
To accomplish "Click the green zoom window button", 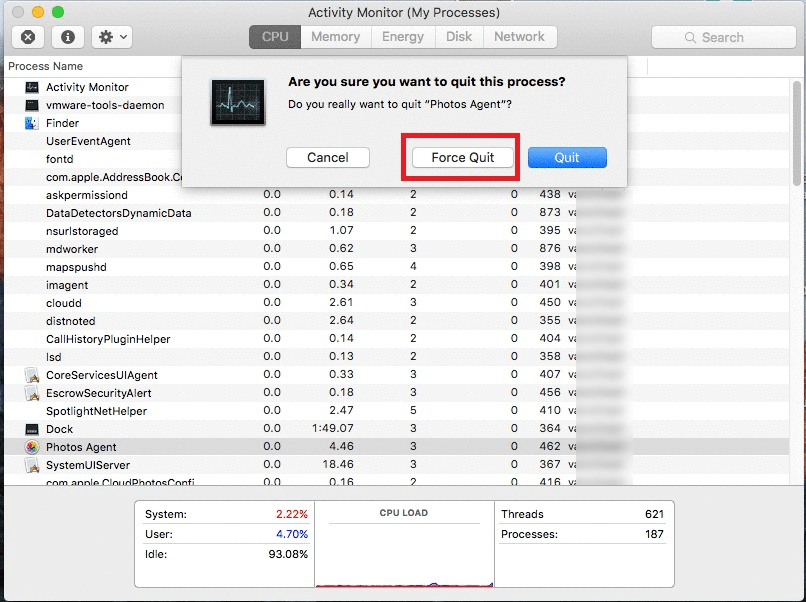I will pyautogui.click(x=58, y=12).
